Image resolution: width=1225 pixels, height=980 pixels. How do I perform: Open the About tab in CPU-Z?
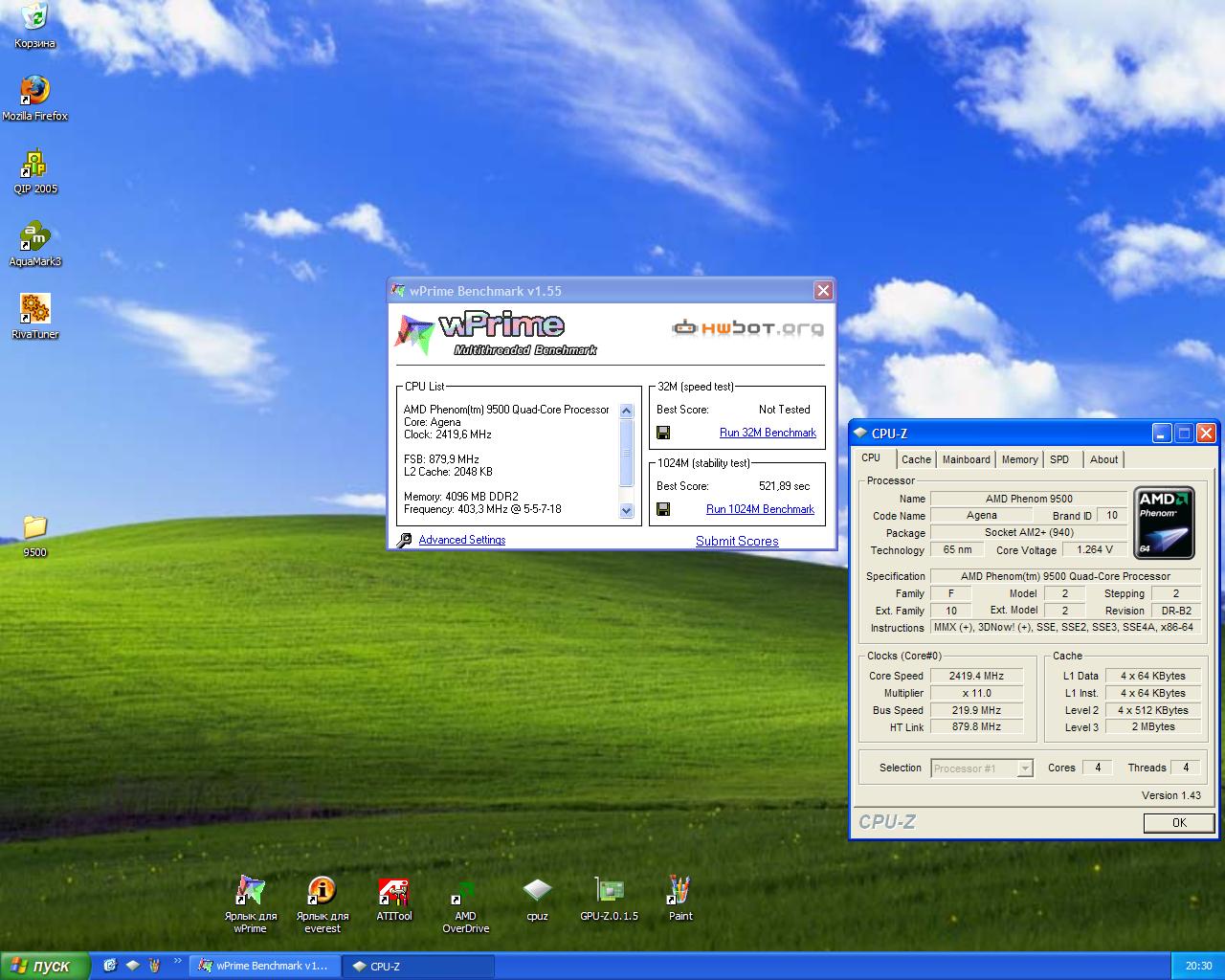click(x=1103, y=459)
